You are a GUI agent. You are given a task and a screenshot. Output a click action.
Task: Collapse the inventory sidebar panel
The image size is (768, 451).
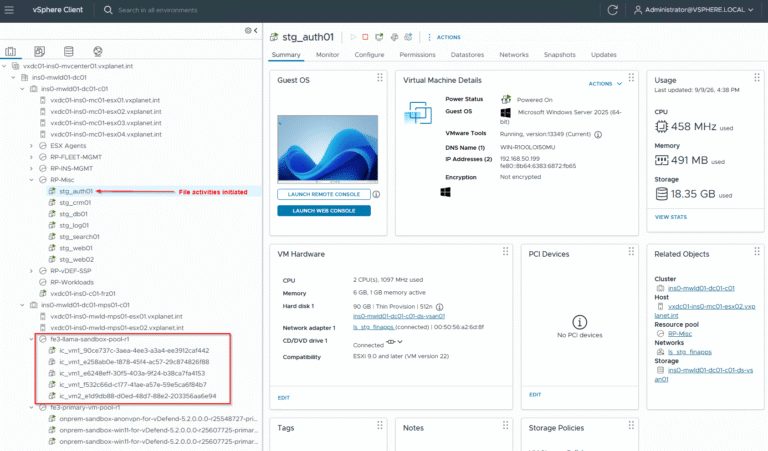(256, 30)
